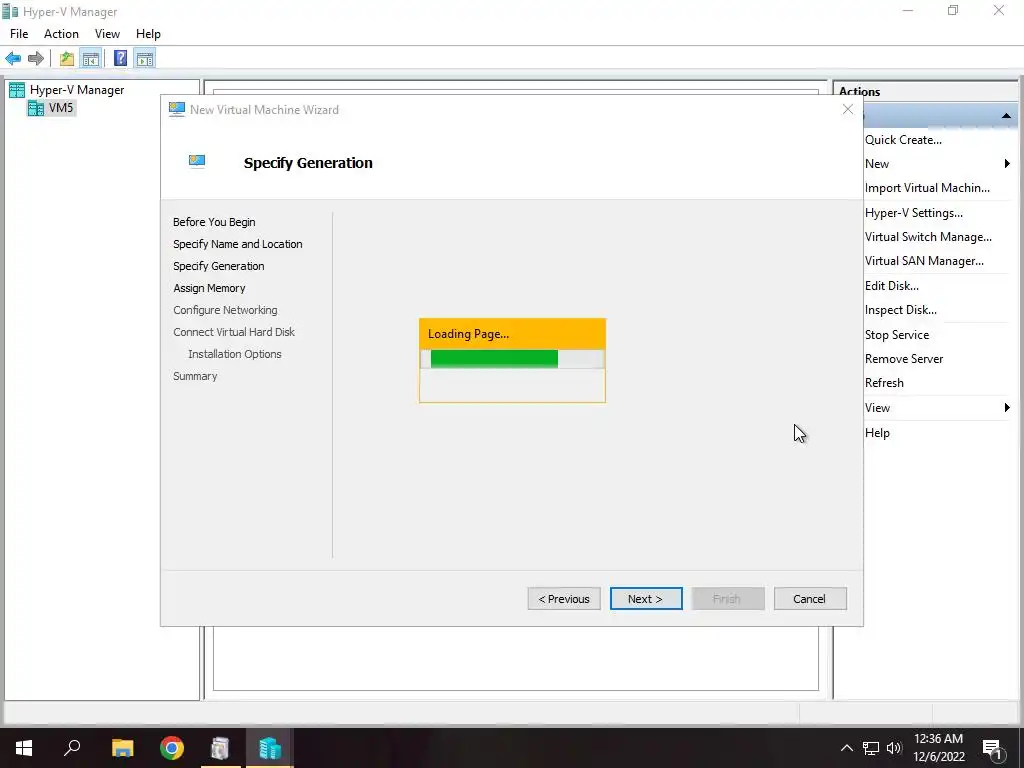Open Server Manager taskbar icon
The width and height of the screenshot is (1024, 768).
[221, 748]
